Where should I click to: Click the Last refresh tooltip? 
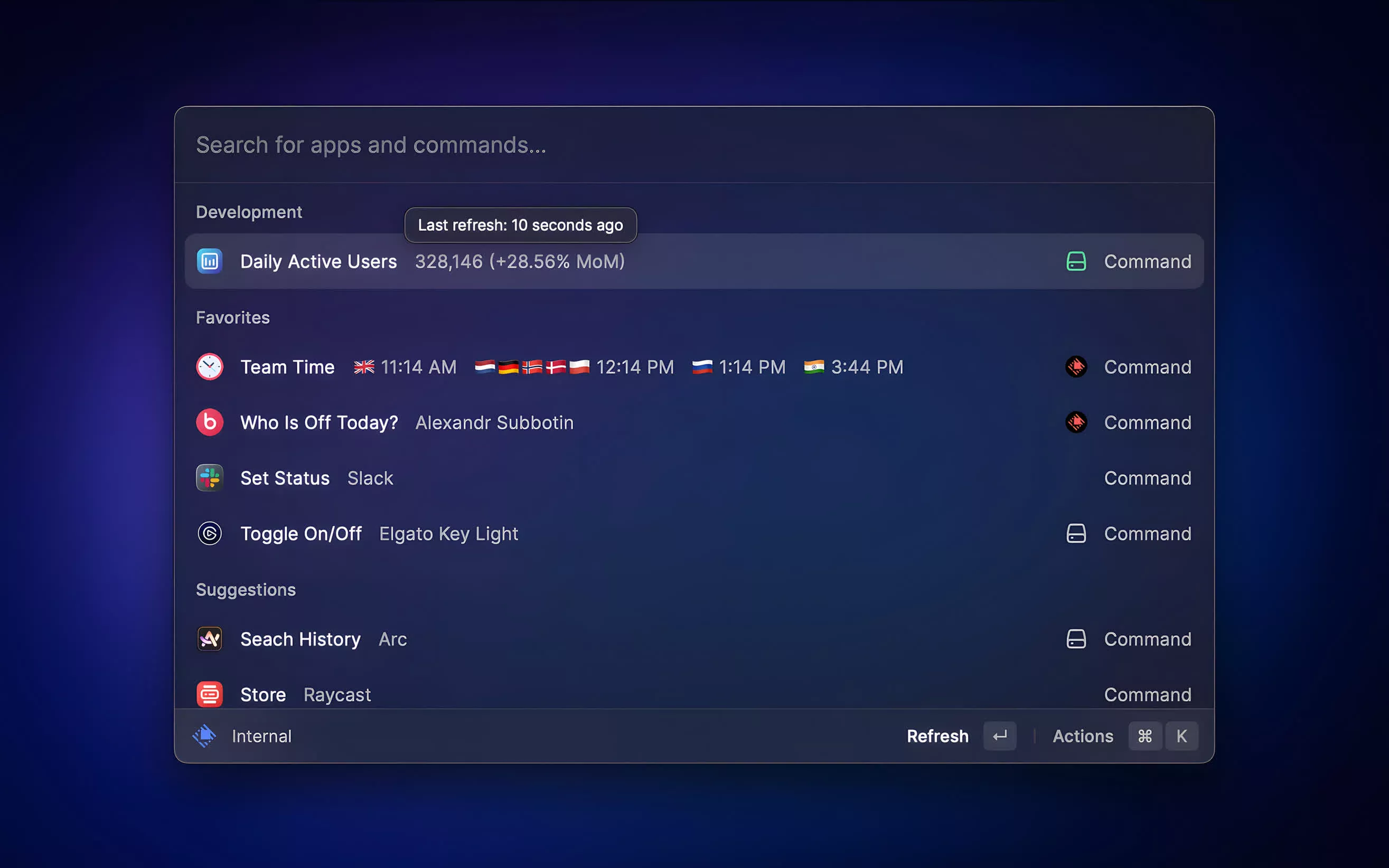[x=520, y=225]
